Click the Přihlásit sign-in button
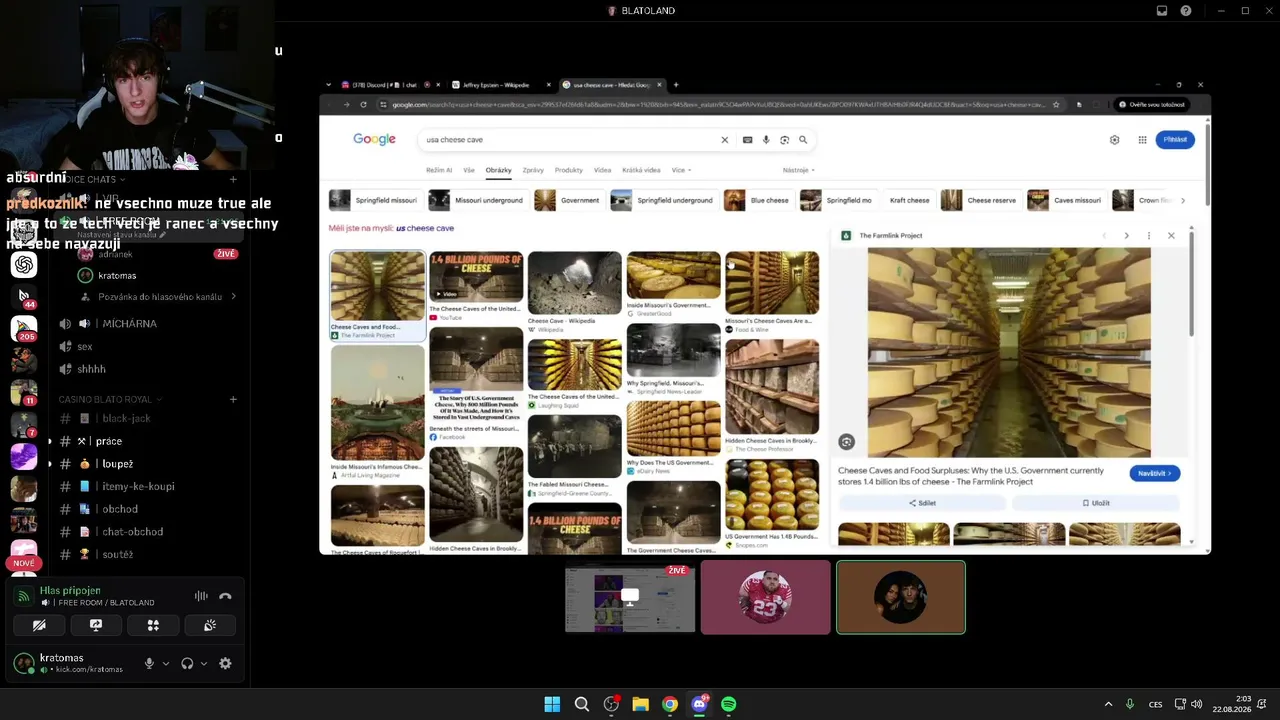 pyautogui.click(x=1175, y=140)
